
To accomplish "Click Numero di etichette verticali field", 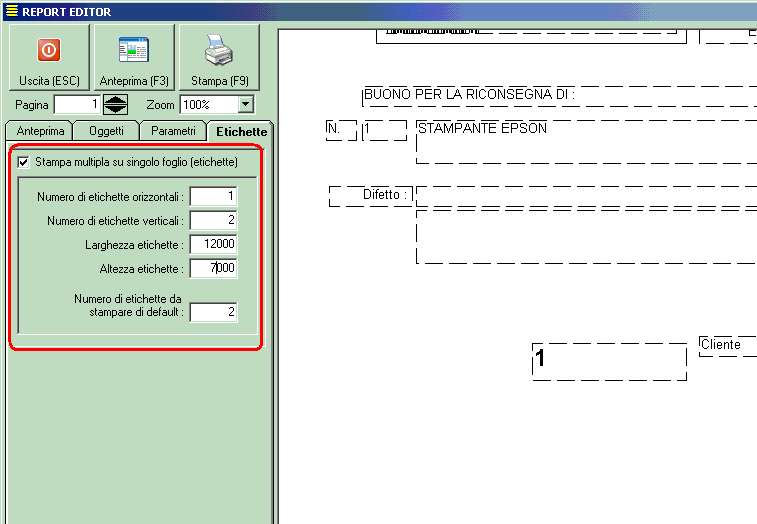I will pyautogui.click(x=213, y=220).
